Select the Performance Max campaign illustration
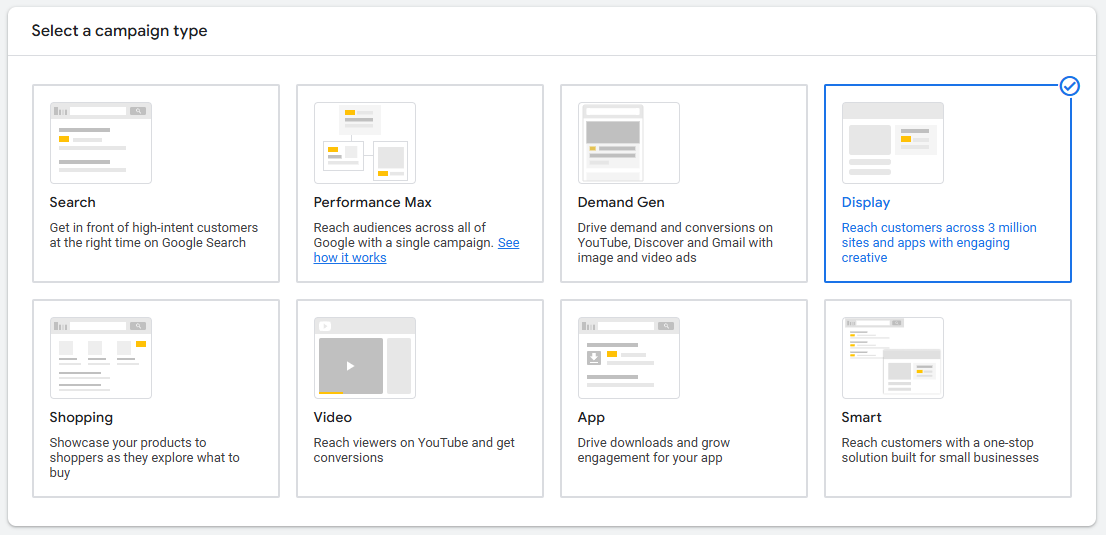Screen dimensions: 1106x535 pyautogui.click(x=365, y=143)
